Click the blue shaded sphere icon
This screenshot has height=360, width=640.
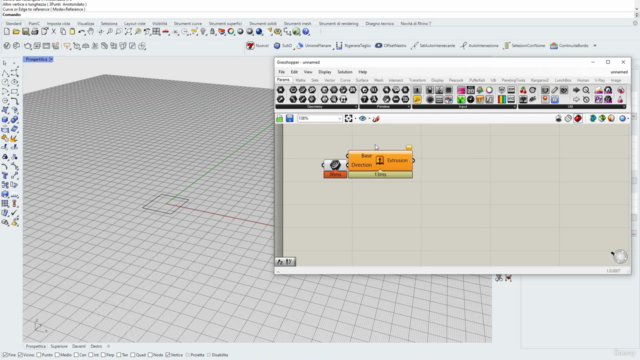click(259, 31)
